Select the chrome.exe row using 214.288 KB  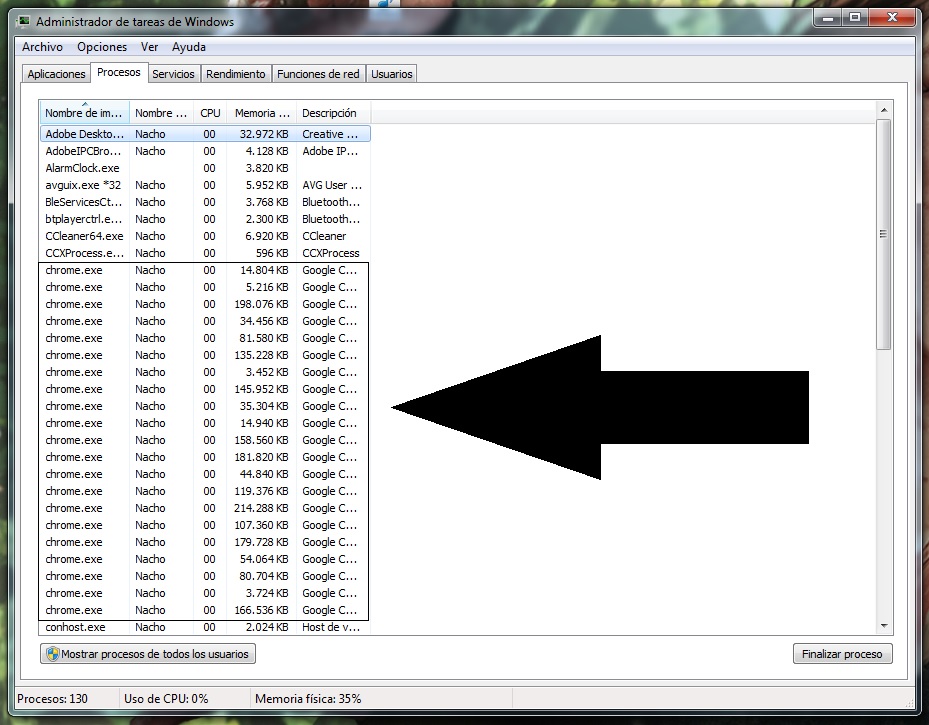point(84,508)
